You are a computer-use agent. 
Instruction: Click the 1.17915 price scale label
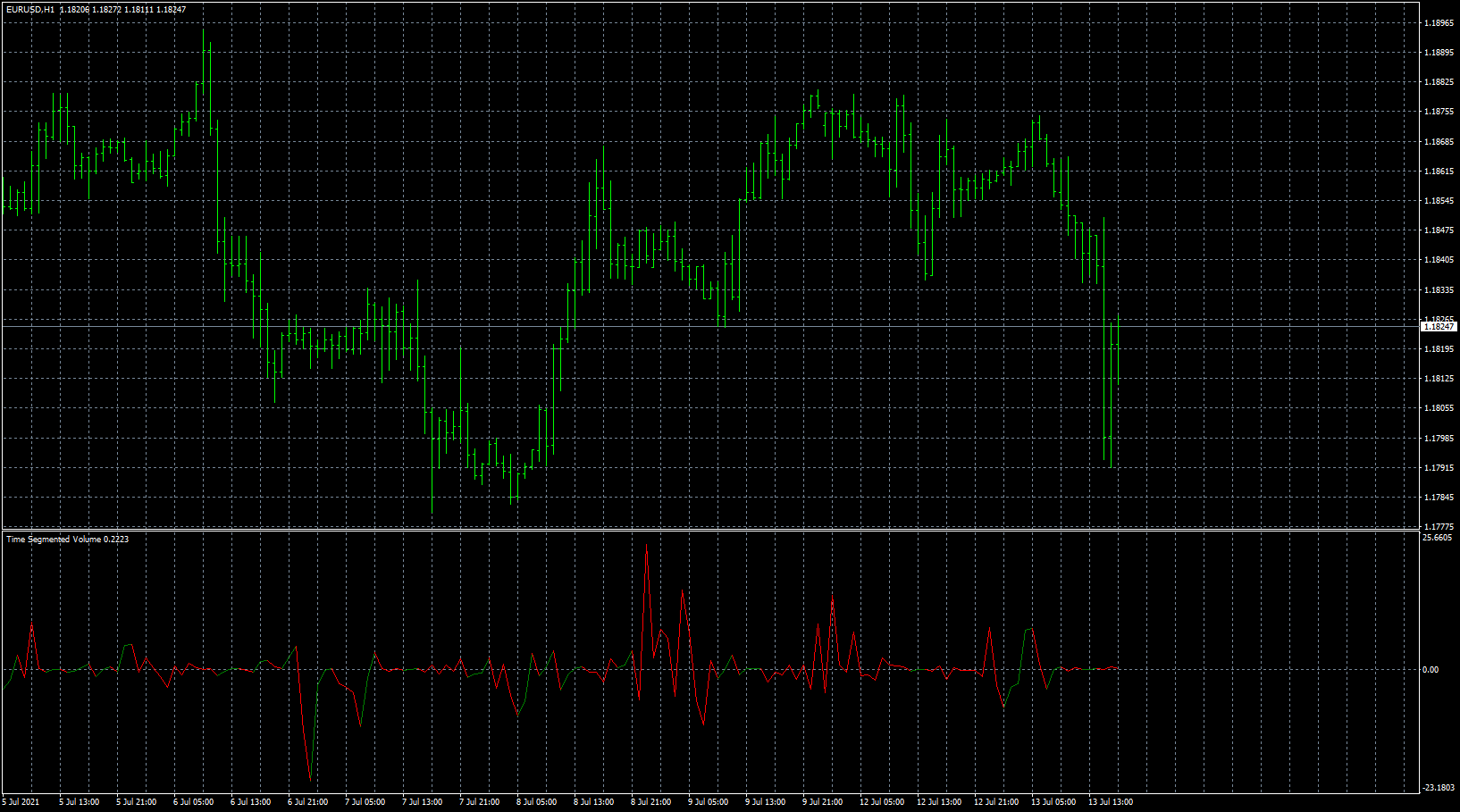1439,468
